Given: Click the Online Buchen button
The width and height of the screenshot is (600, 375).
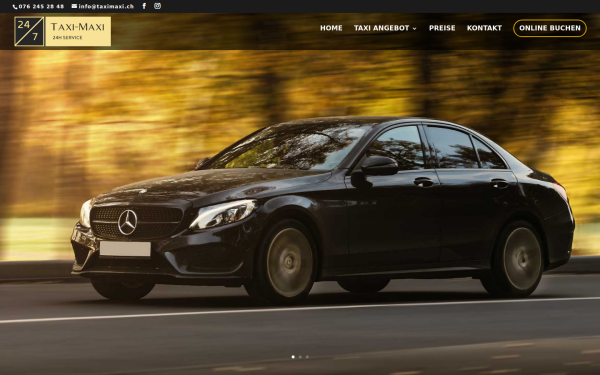Looking at the screenshot, I should (549, 28).
